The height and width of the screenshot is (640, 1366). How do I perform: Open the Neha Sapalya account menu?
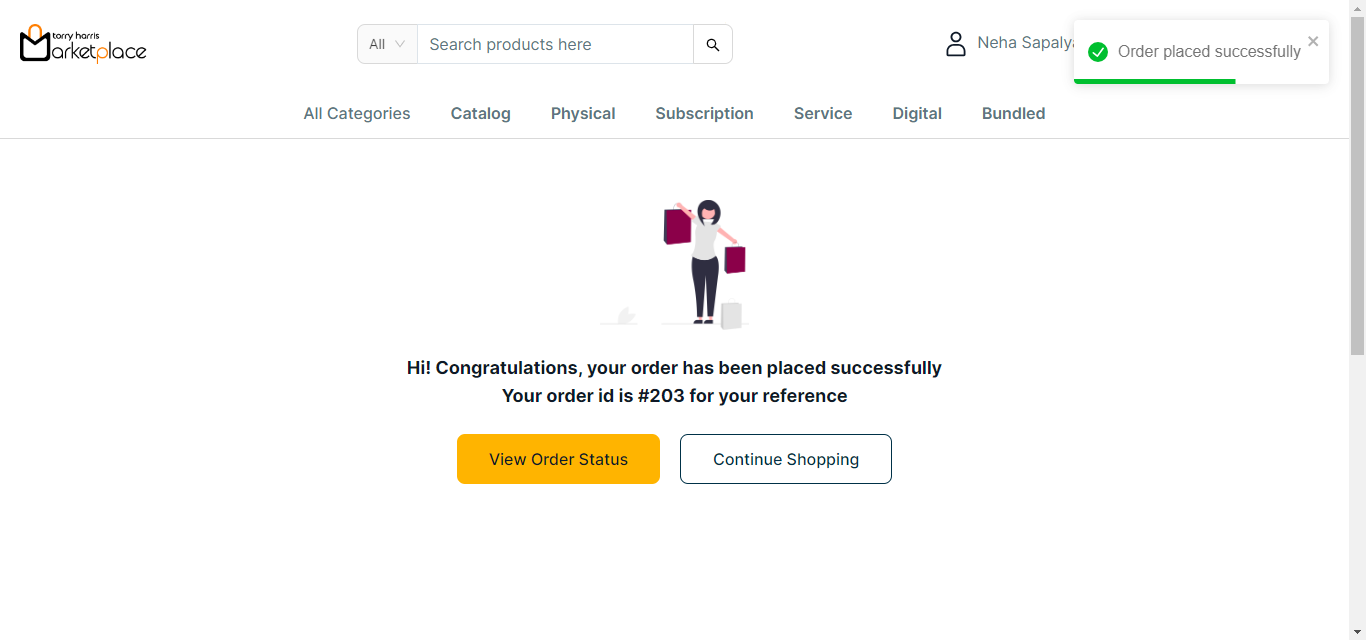pyautogui.click(x=1024, y=43)
